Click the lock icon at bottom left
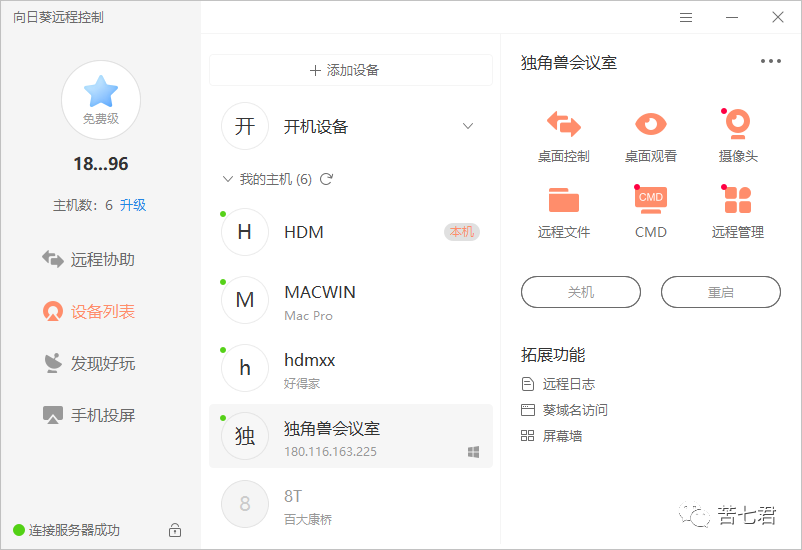The width and height of the screenshot is (802, 550). tap(175, 530)
